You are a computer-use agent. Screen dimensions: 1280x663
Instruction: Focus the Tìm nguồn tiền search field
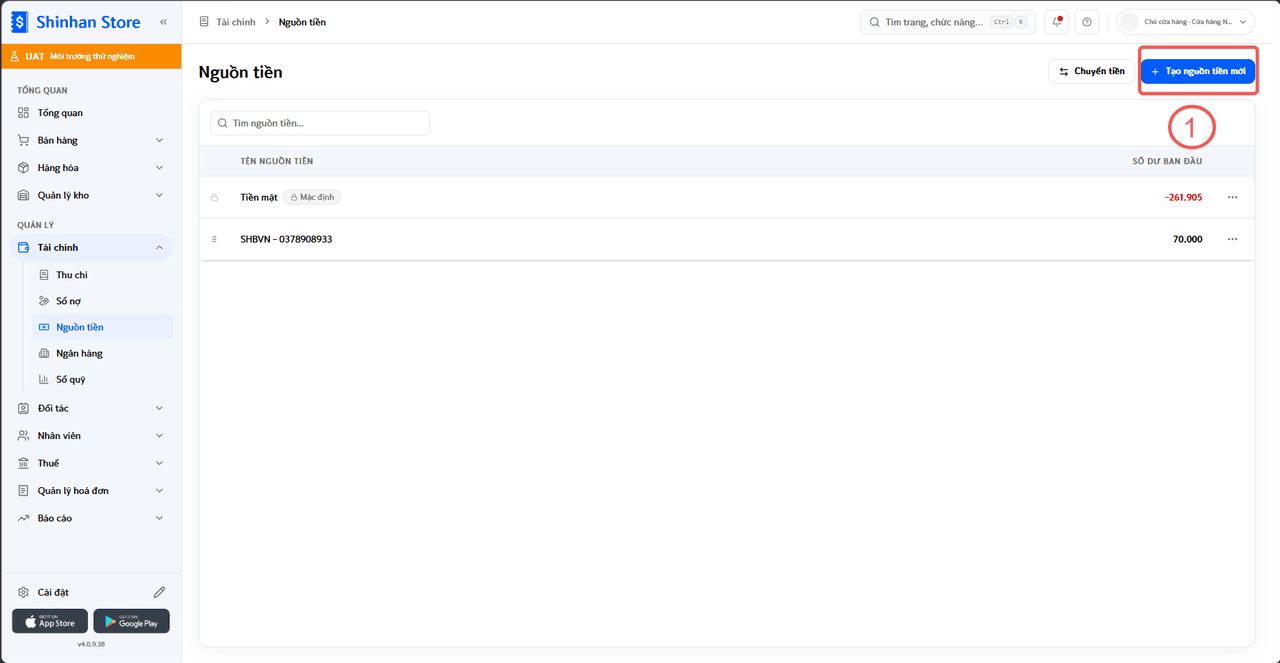pyautogui.click(x=320, y=123)
